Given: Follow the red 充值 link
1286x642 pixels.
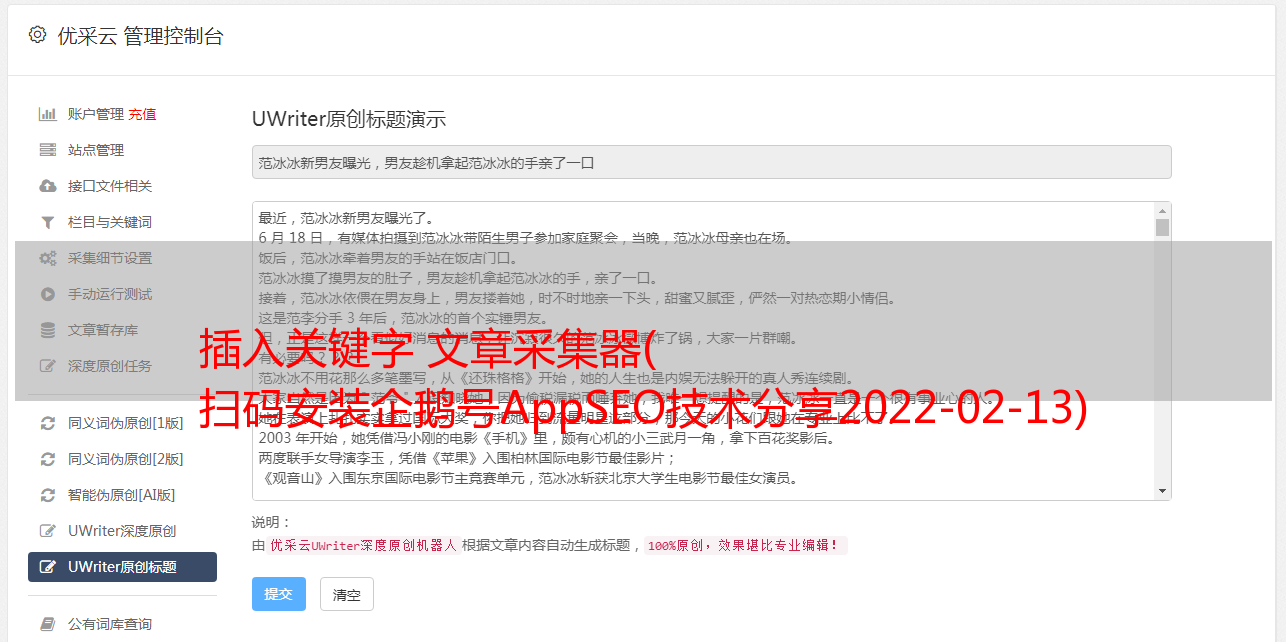Looking at the screenshot, I should tap(142, 114).
